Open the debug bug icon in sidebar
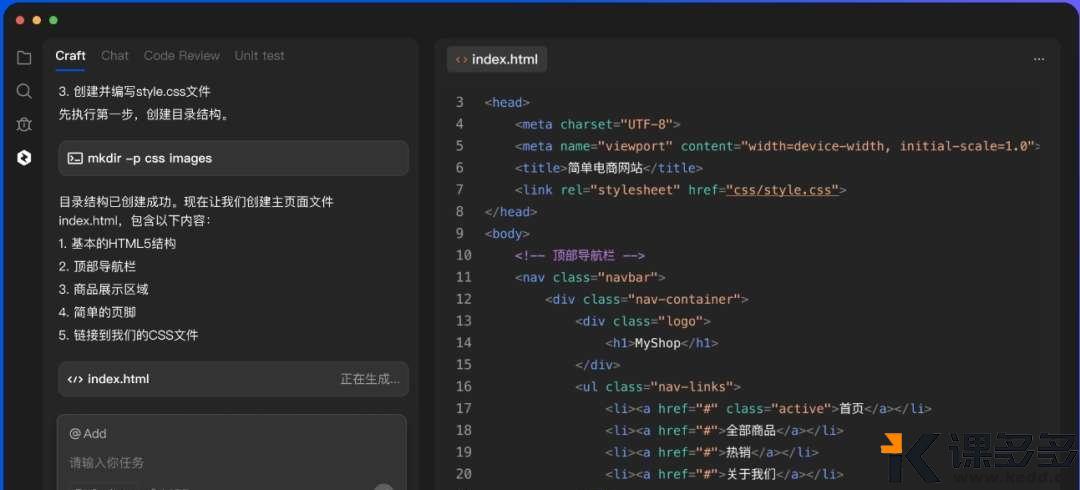 (24, 124)
